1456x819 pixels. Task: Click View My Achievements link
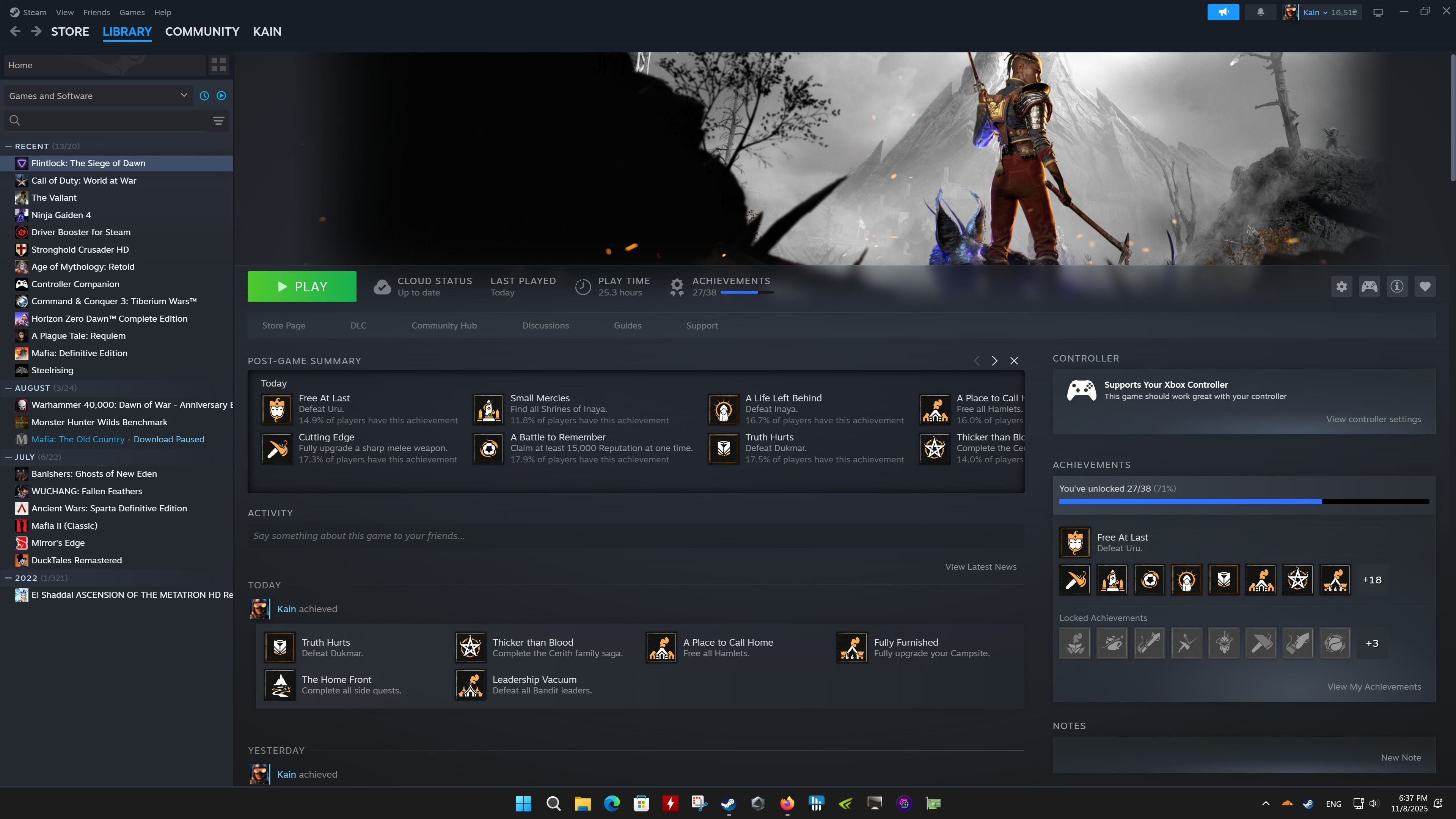[x=1374, y=687]
